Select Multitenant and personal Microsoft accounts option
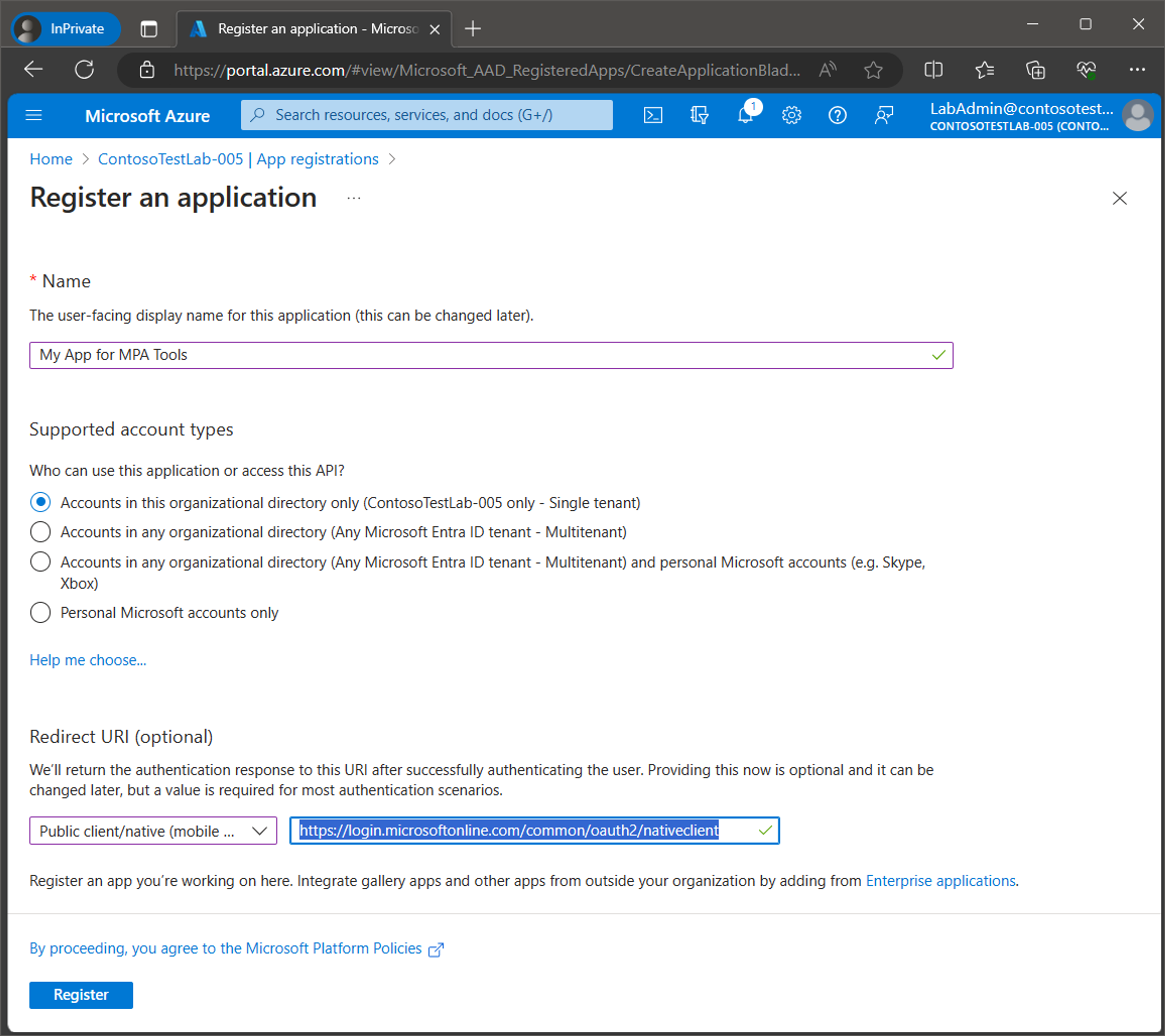The image size is (1165, 1036). pyautogui.click(x=40, y=562)
